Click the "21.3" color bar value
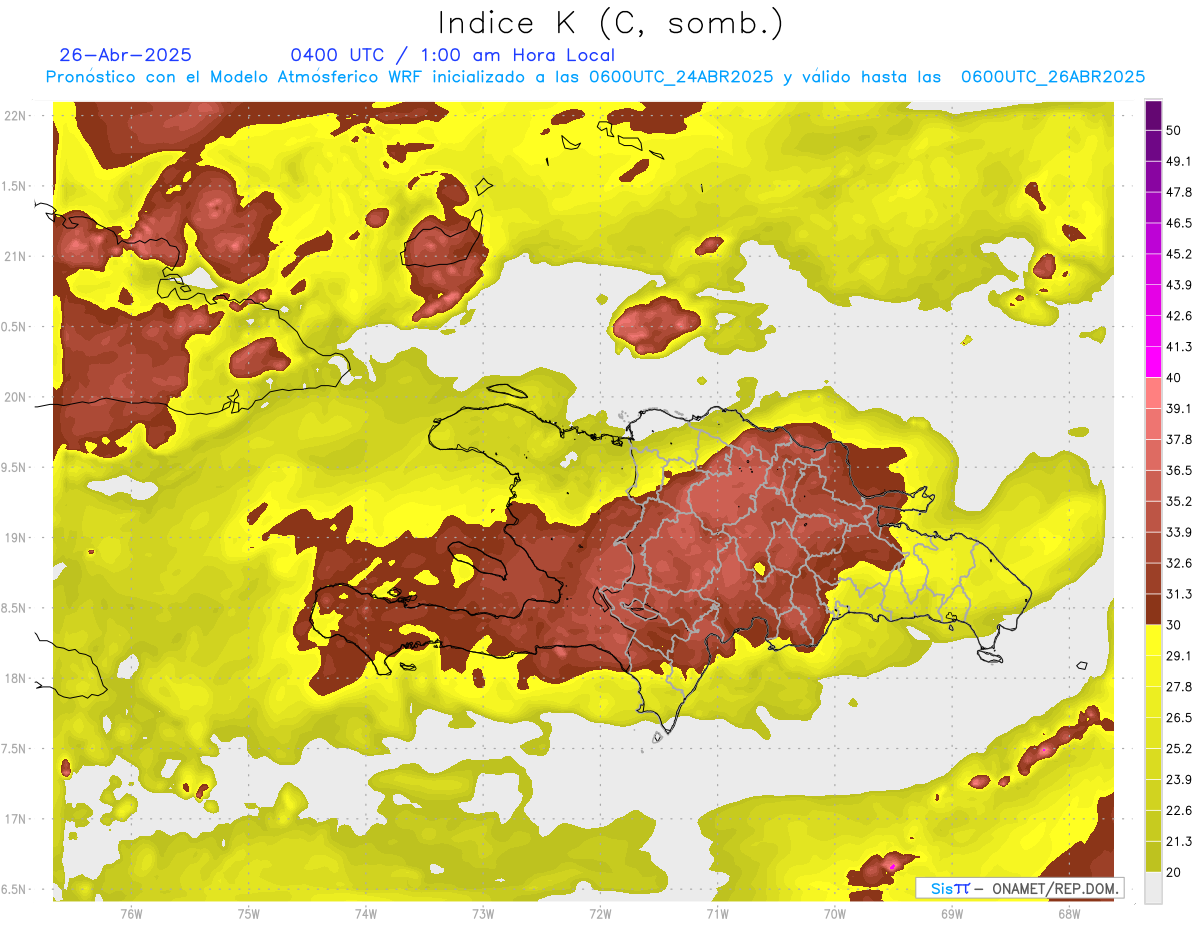 pos(1178,842)
